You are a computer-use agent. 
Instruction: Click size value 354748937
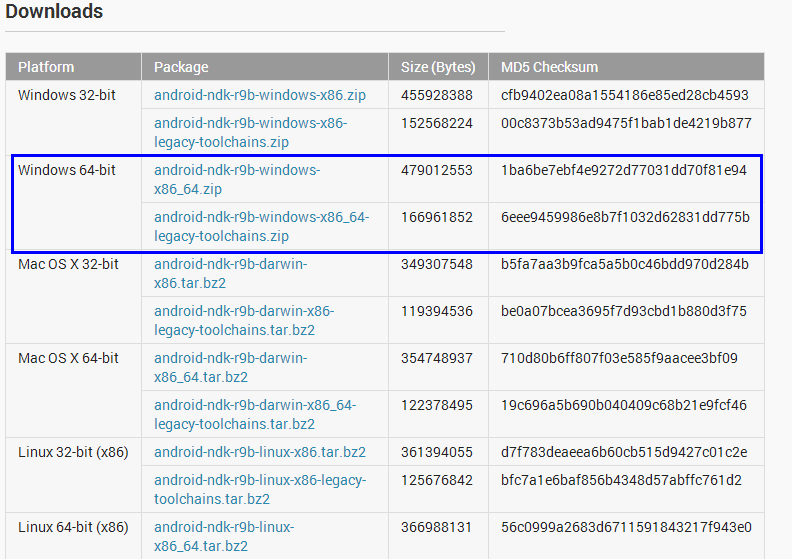[x=437, y=358]
